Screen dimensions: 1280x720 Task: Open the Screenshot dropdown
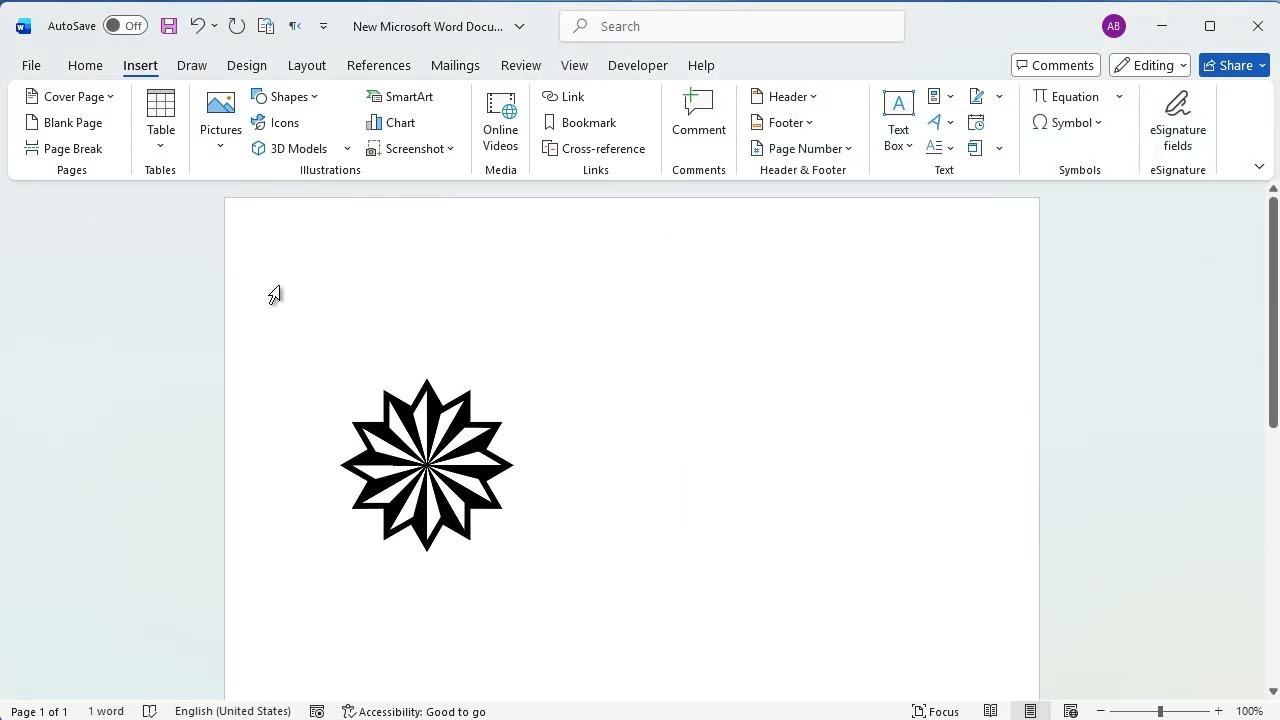coord(450,149)
